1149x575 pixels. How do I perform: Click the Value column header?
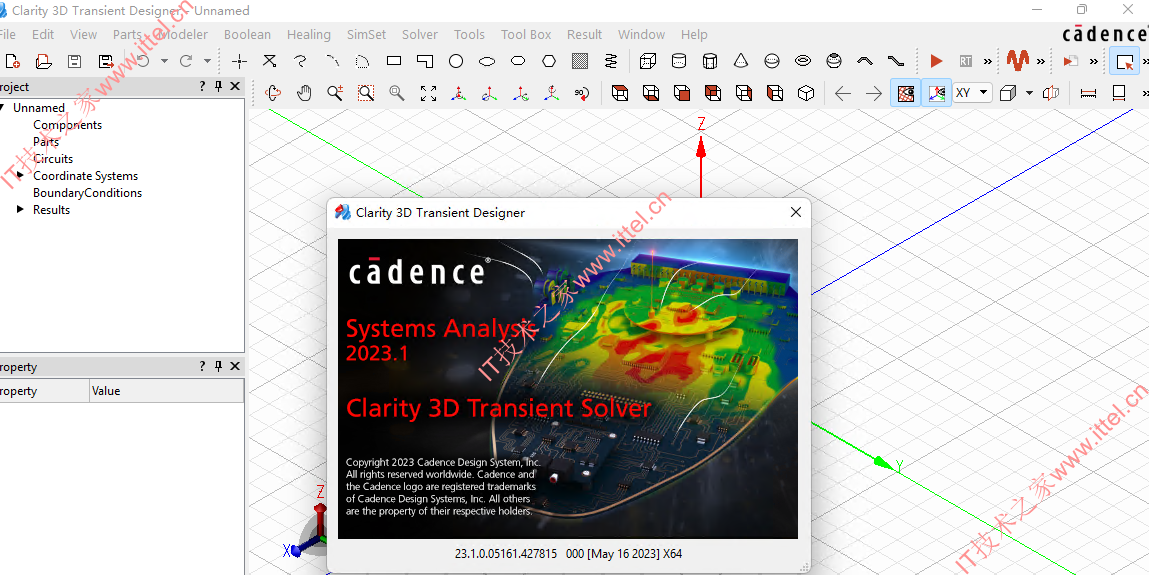pyautogui.click(x=166, y=391)
